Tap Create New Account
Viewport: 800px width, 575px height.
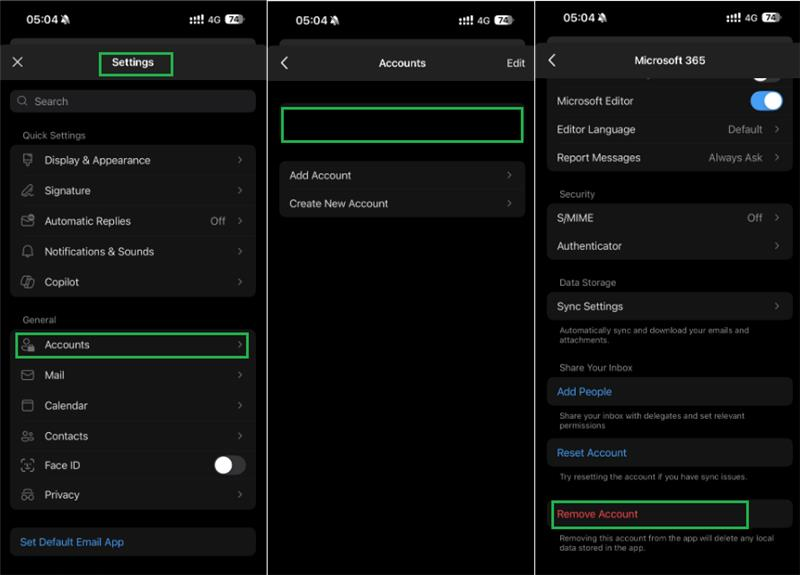(x=402, y=203)
